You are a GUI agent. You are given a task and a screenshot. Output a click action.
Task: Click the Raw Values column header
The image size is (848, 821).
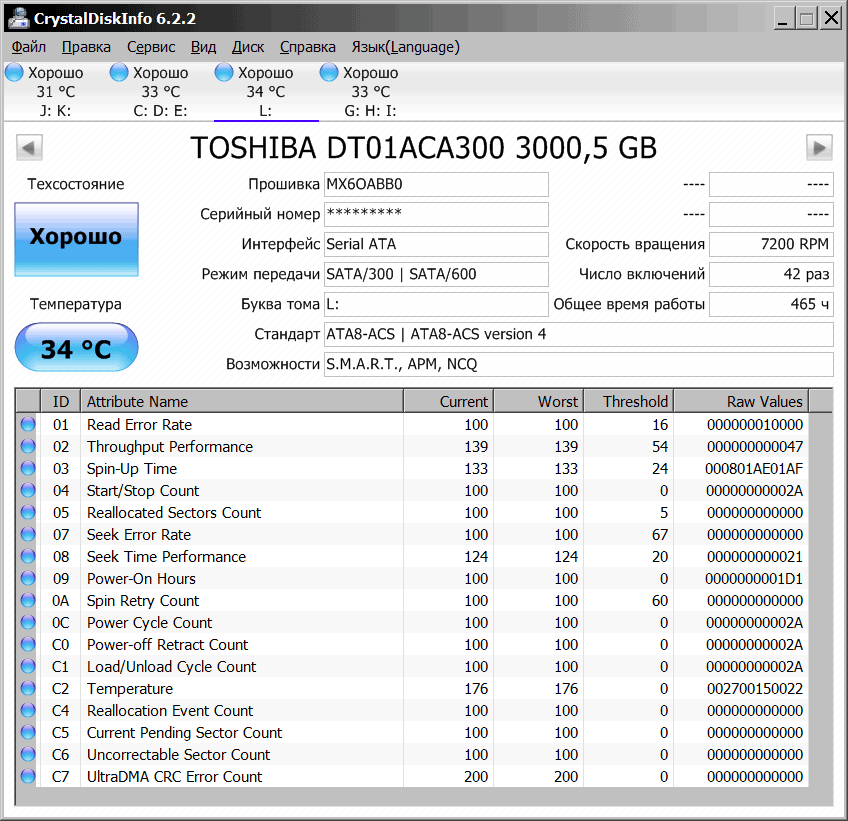[740, 402]
